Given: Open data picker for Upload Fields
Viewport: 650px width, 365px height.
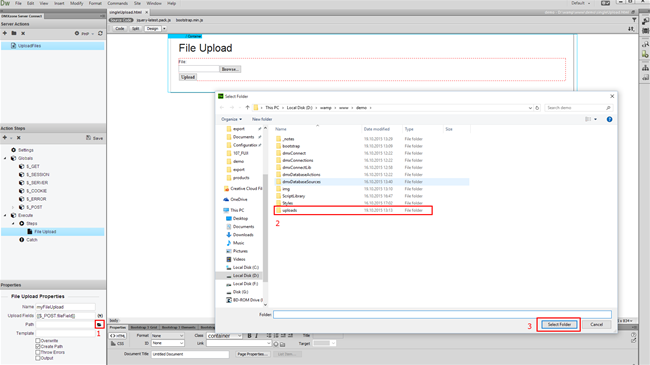Looking at the screenshot, I should [100, 316].
